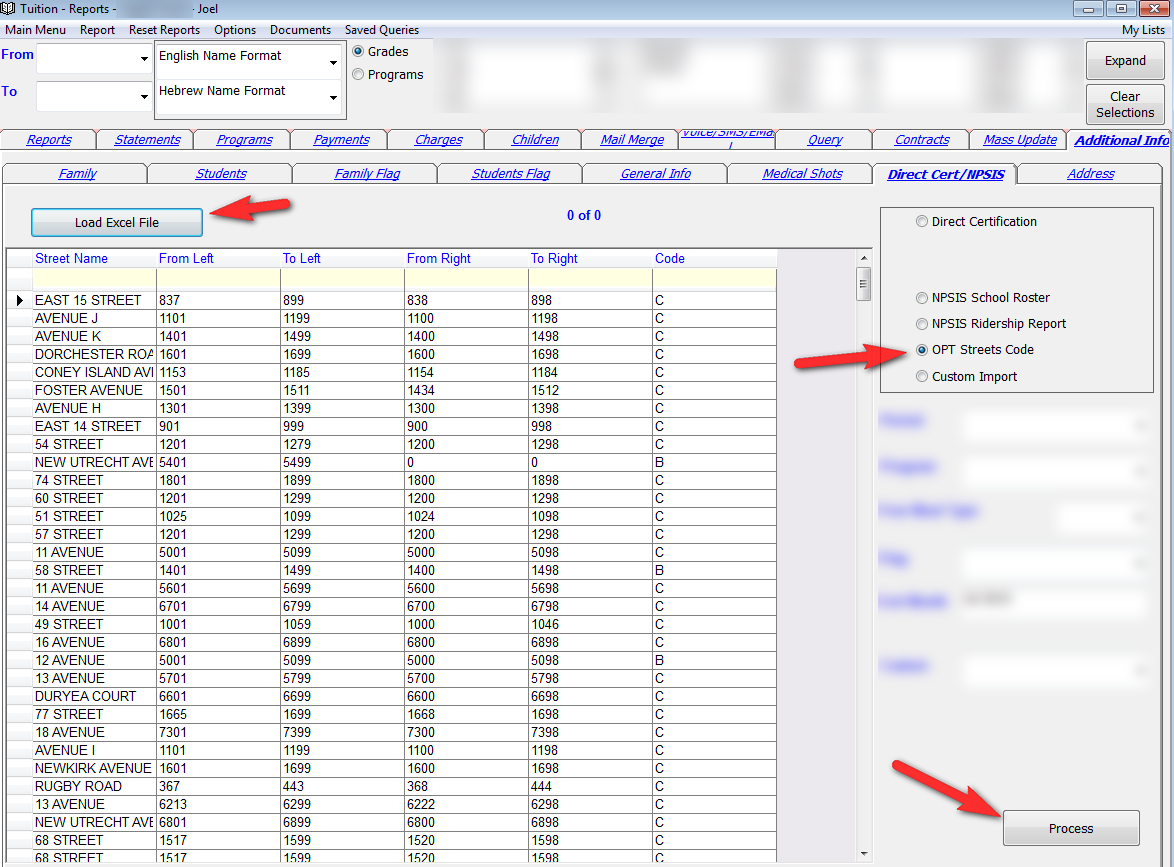Open the Direct Cert/NPSIS sub-tab

946,174
